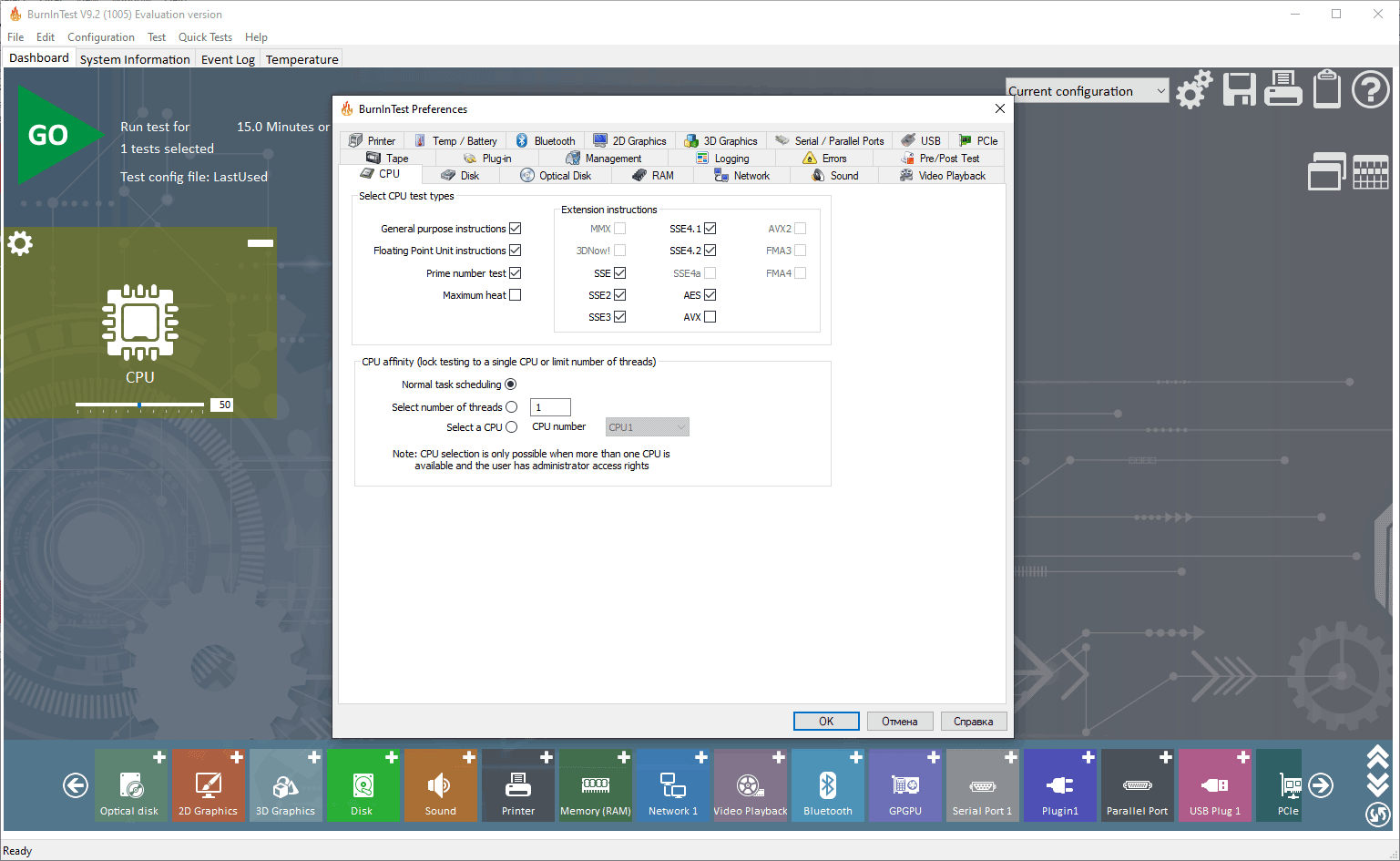The image size is (1400, 861).
Task: Click the clipboard icon in top toolbar
Action: click(x=1326, y=89)
